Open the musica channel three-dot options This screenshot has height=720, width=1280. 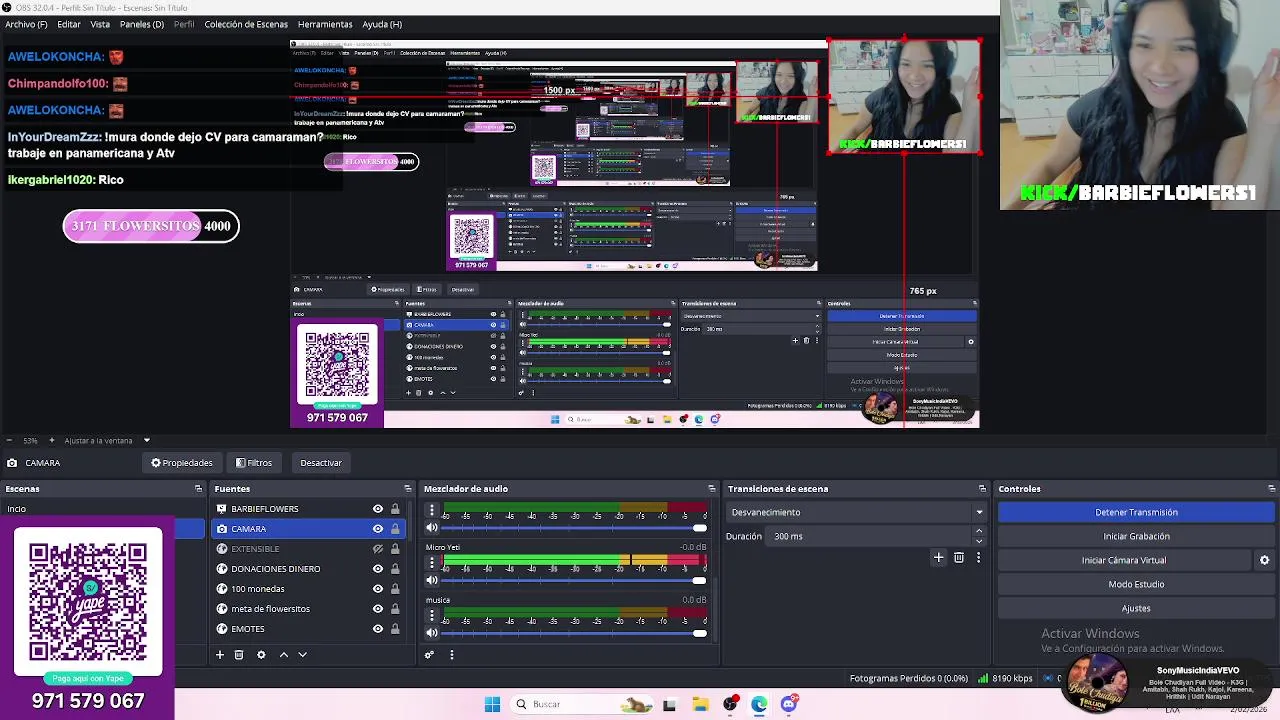click(432, 615)
